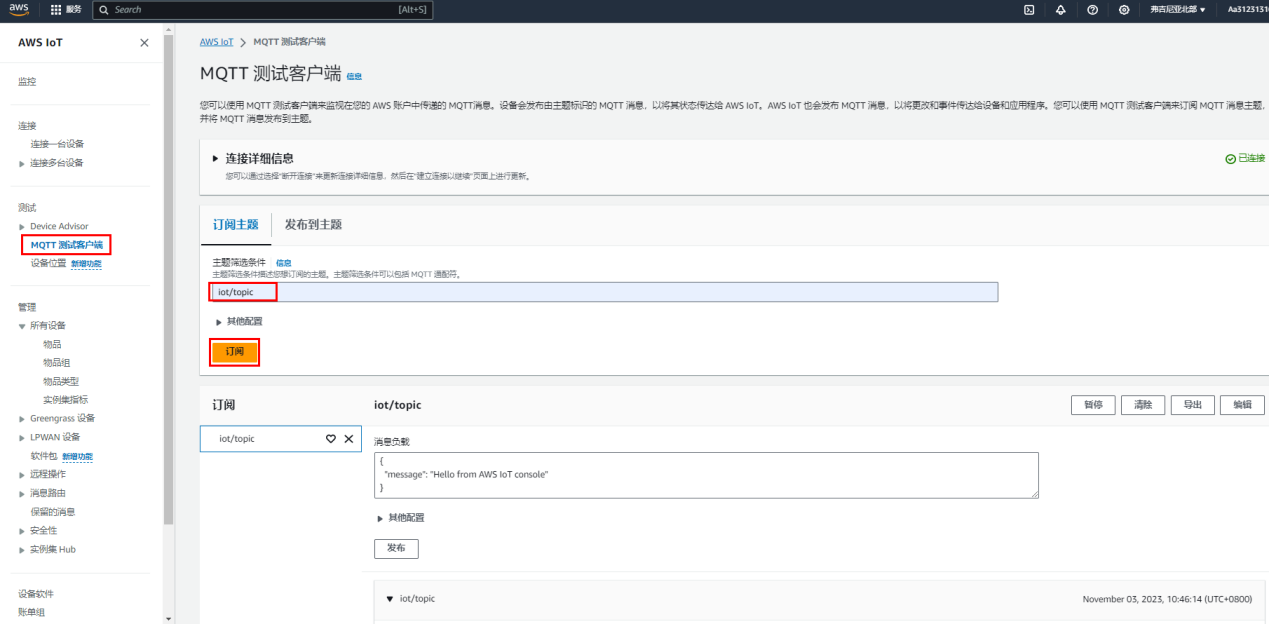Open the 信息 link beside 主题筛选条件

(x=283, y=263)
